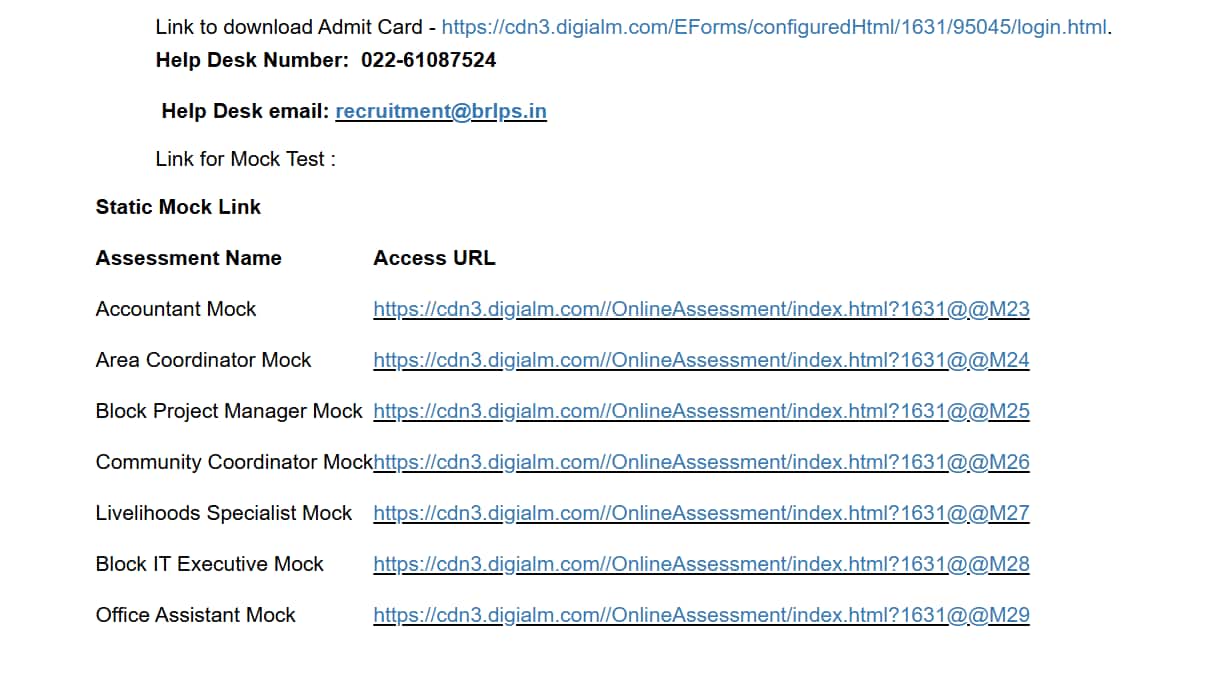Click the "Block Project Manager Mock" label

229,411
